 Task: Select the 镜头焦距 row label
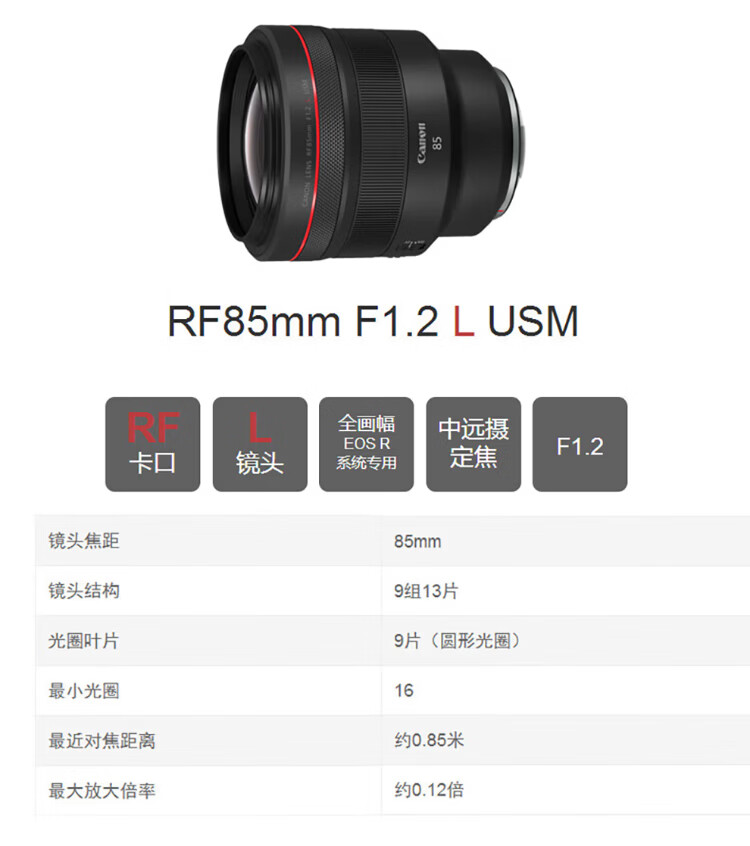84,541
